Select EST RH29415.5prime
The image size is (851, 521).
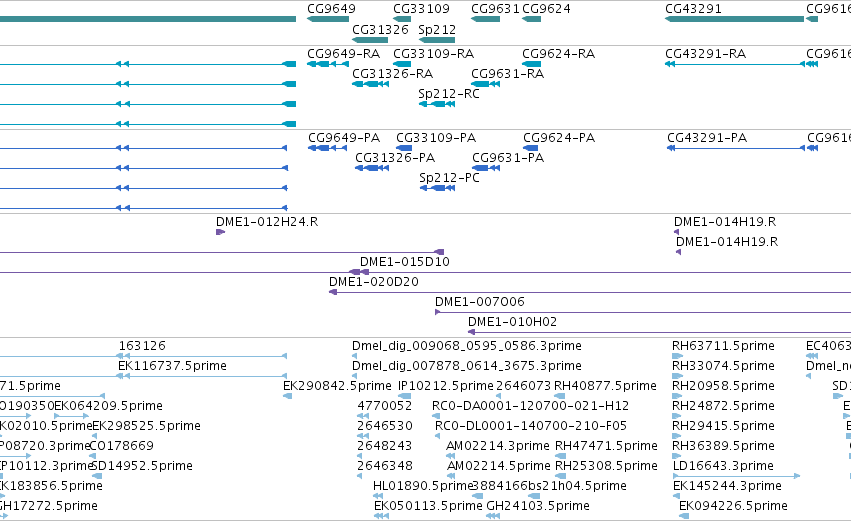point(723,427)
